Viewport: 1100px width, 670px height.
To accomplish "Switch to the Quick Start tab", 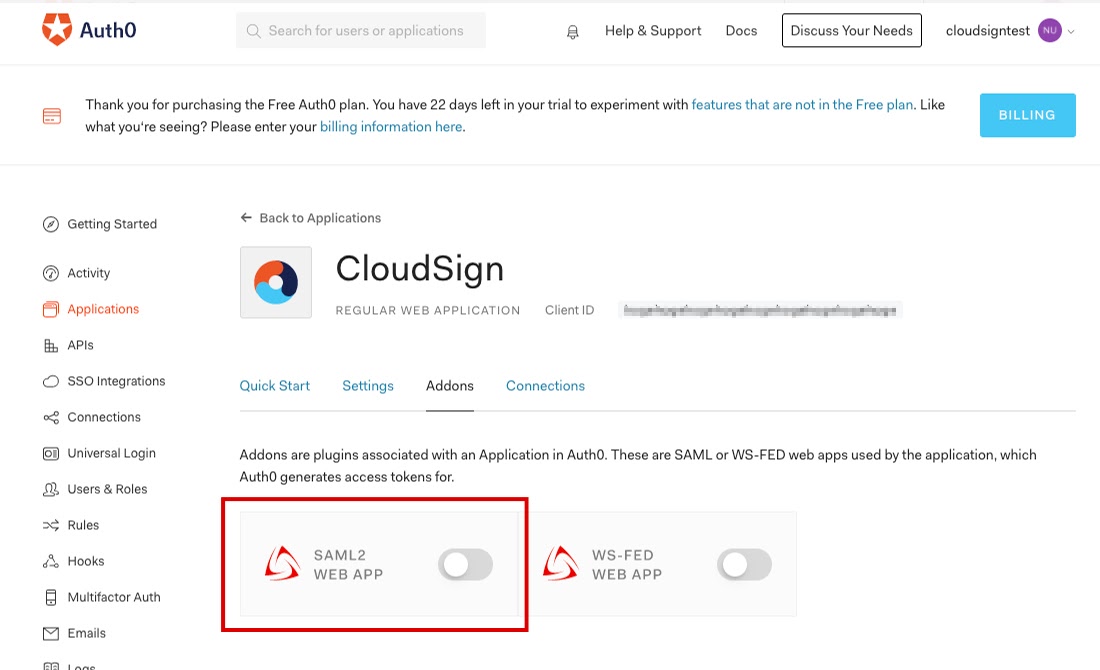I will (x=274, y=386).
